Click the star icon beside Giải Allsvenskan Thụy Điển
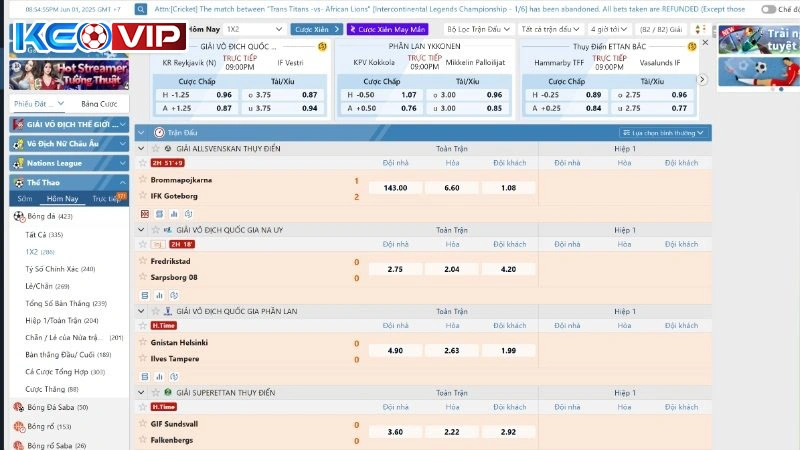Viewport: 800px width, 450px height. pyautogui.click(x=154, y=148)
